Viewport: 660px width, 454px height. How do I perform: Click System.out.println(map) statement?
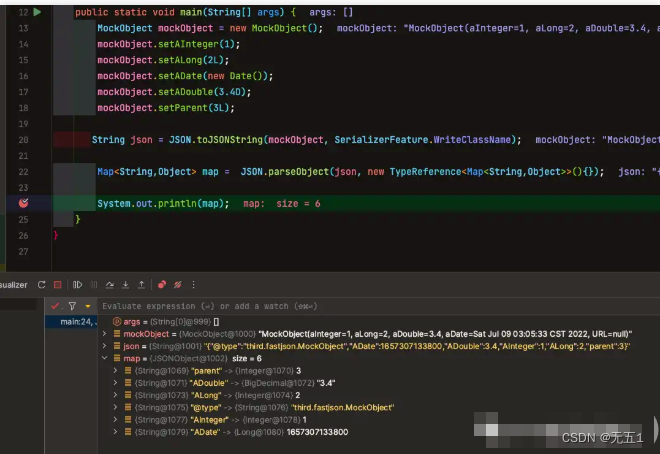(163, 204)
